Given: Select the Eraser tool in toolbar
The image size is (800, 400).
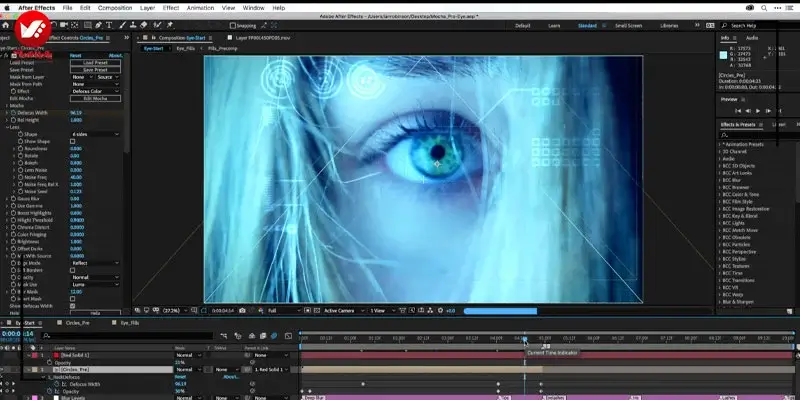Looking at the screenshot, I should point(143,25).
